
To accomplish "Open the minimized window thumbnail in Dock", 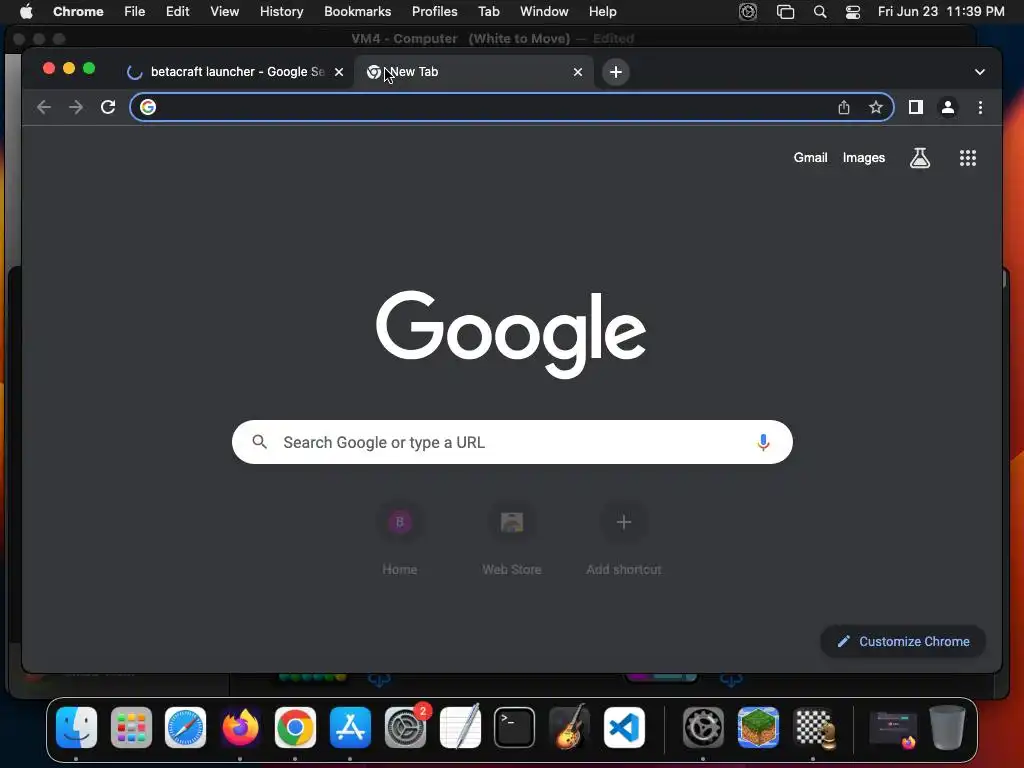I will (x=893, y=729).
